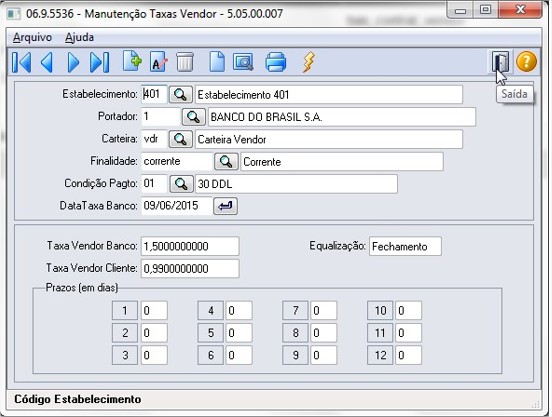552x417 pixels.
Task: Click the lightning bolt icon
Action: [308, 62]
